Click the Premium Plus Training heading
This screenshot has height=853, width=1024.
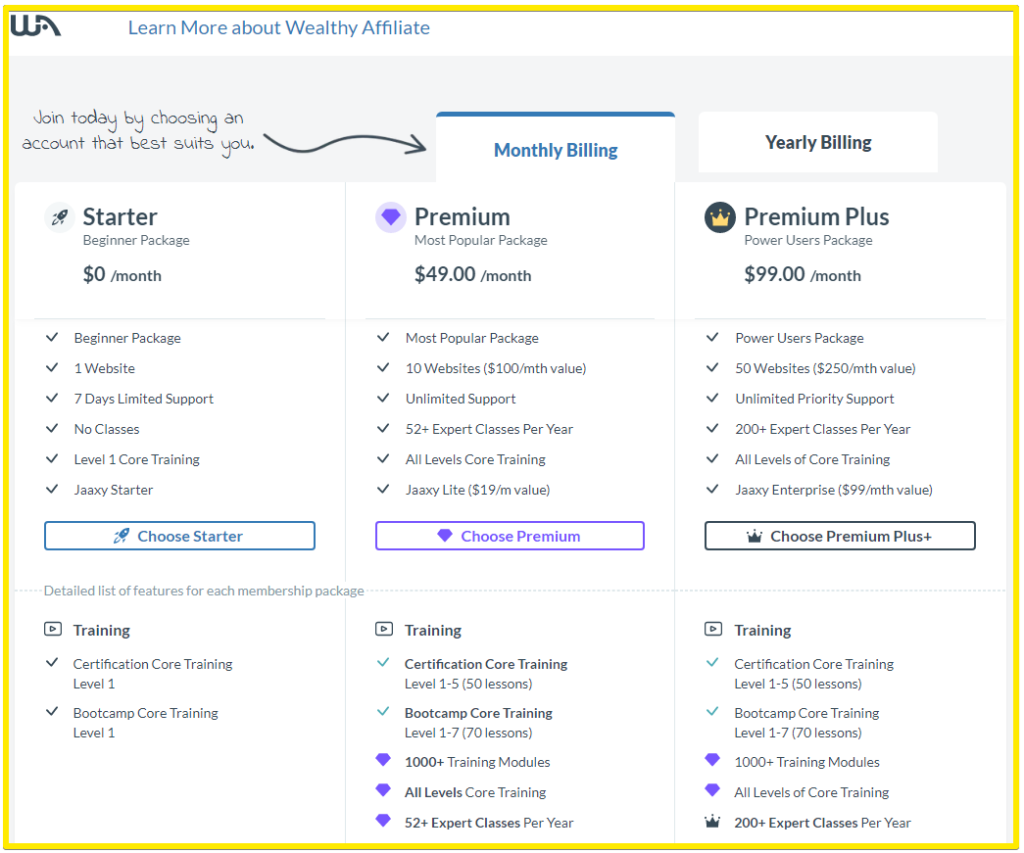click(763, 630)
